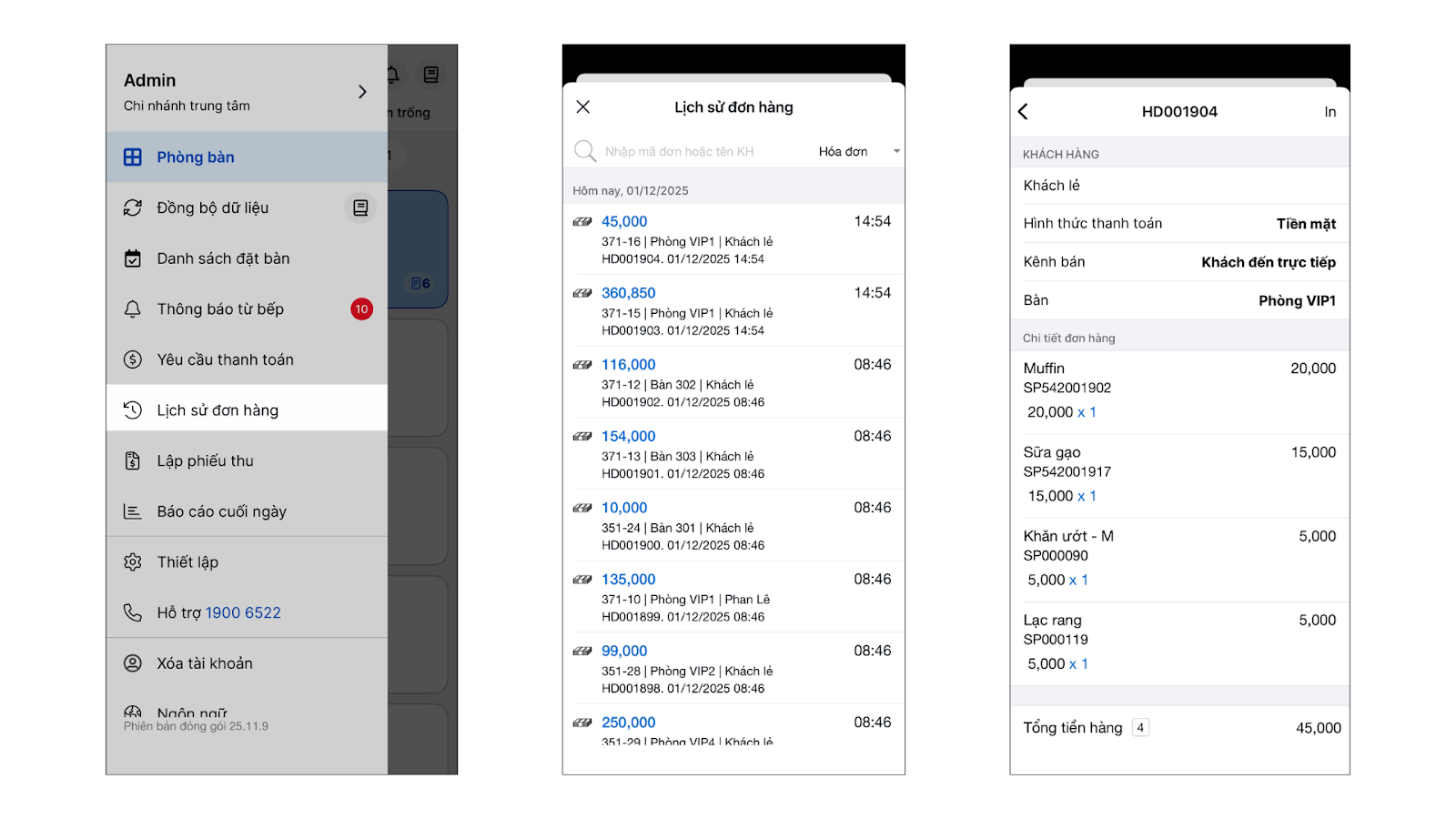This screenshot has width=1456, height=819.
Task: Focus the order code search field
Action: [x=680, y=152]
